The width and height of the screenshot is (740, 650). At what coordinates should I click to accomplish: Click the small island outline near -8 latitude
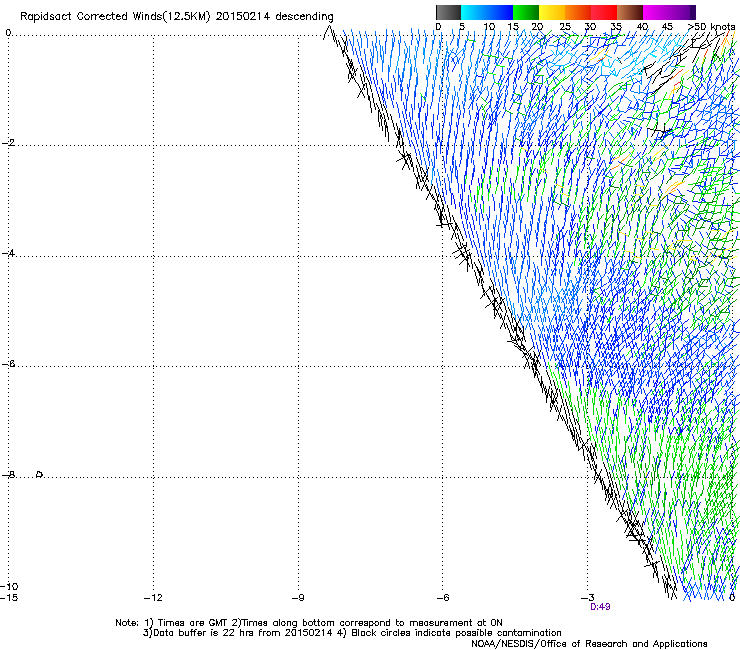40,474
